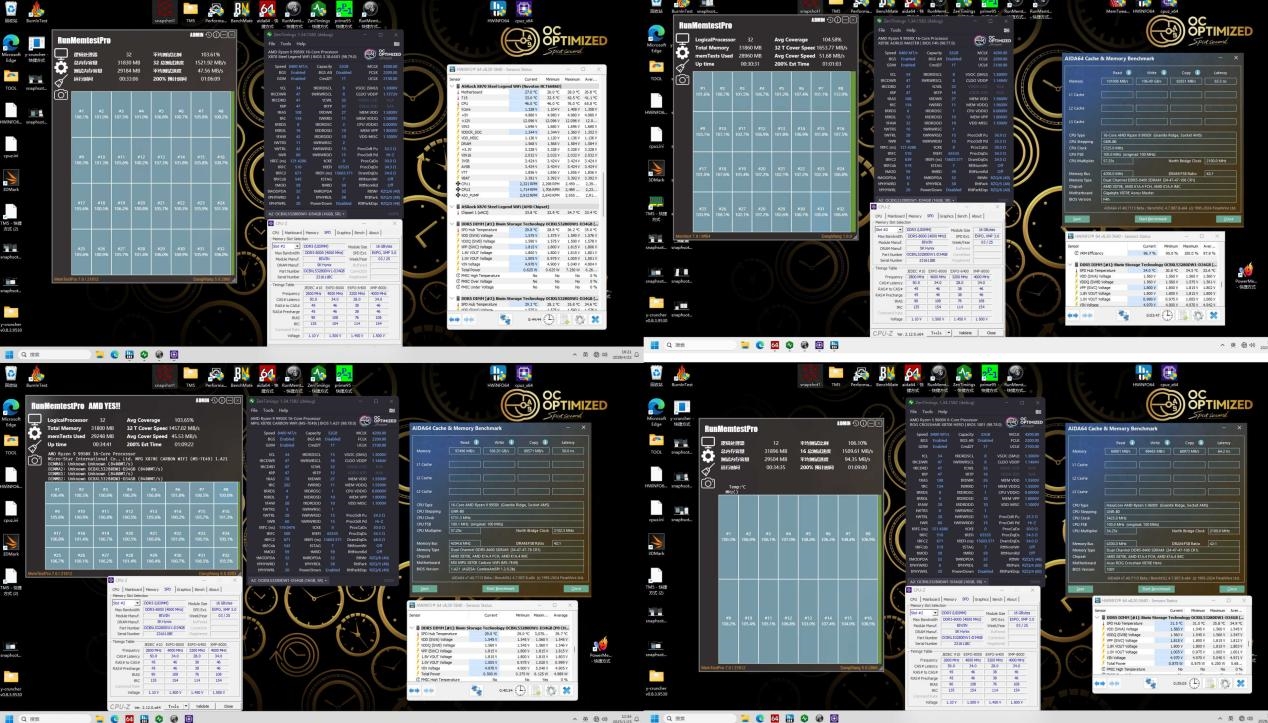Click HWiNFO blue X icon in top-left screenshot
This screenshot has width=1268, height=723.
tap(595, 319)
